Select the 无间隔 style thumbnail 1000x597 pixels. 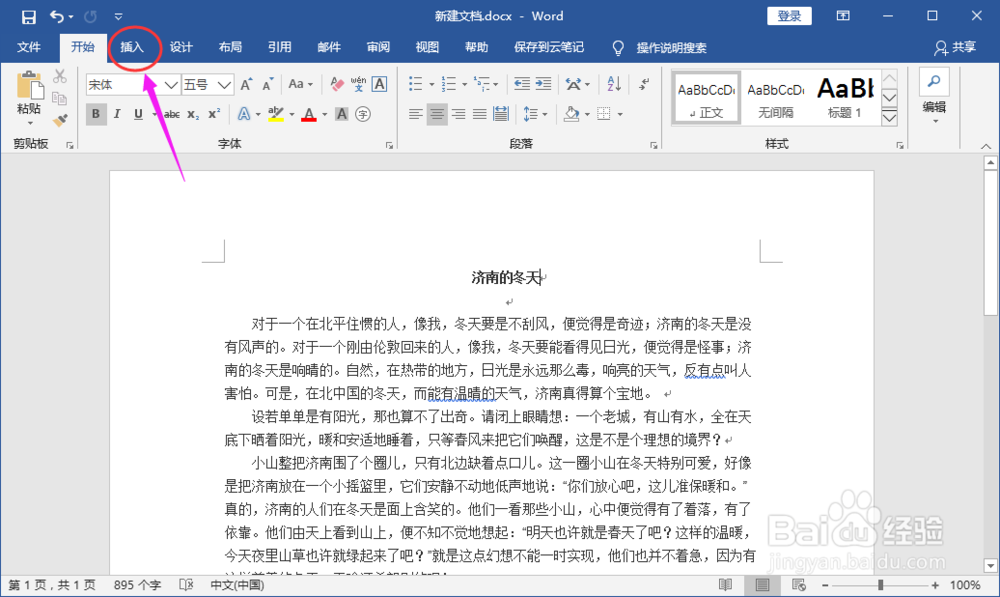(x=776, y=98)
